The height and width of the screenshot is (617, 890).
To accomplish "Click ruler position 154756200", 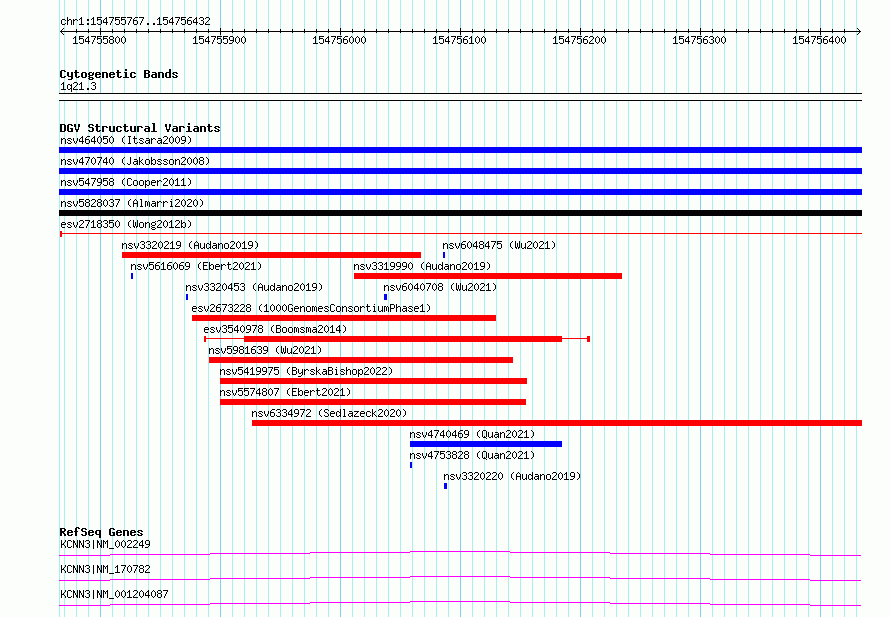I will 579,40.
